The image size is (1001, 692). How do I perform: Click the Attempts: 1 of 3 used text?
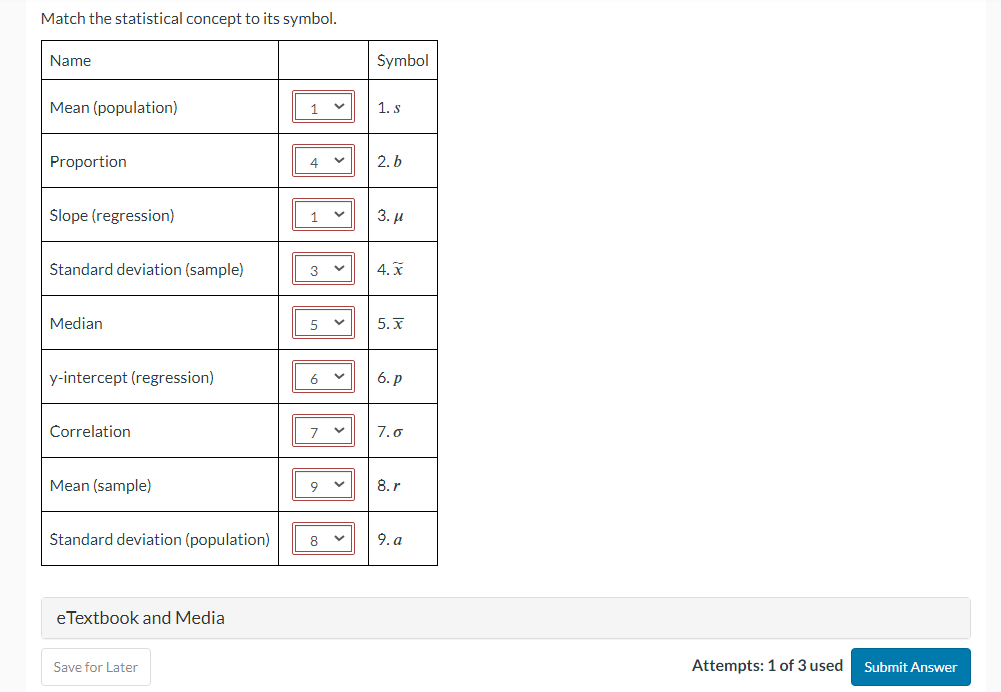tap(767, 665)
